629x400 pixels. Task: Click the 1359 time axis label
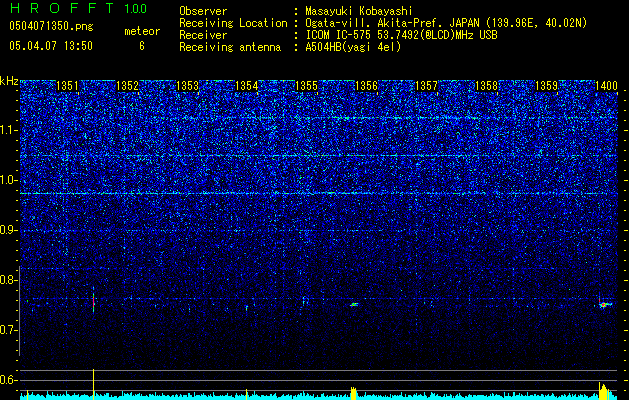coord(546,86)
